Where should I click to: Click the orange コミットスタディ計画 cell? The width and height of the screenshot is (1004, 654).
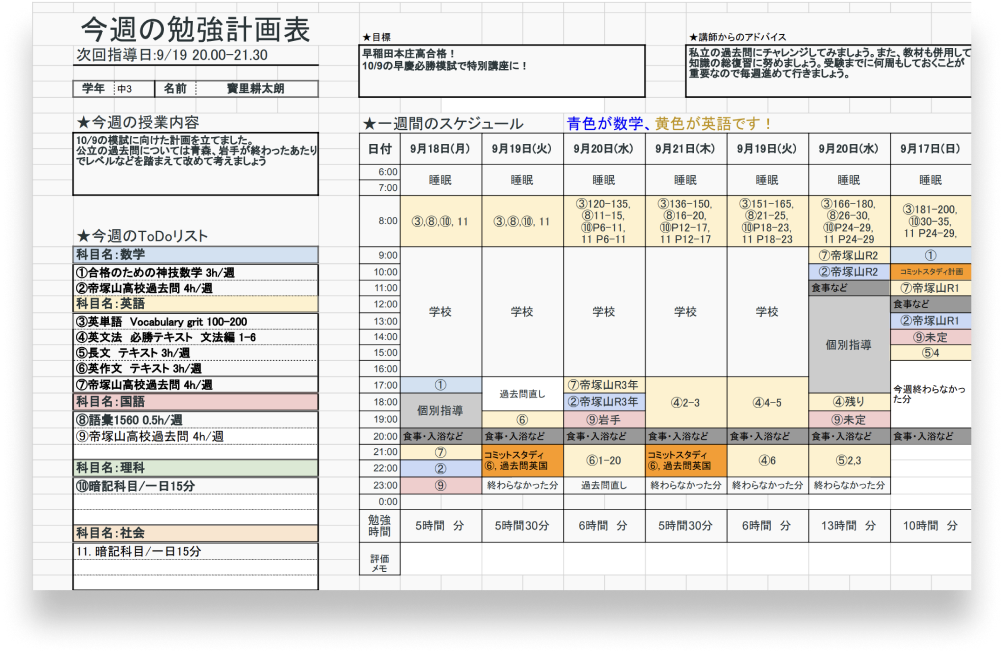[x=934, y=269]
